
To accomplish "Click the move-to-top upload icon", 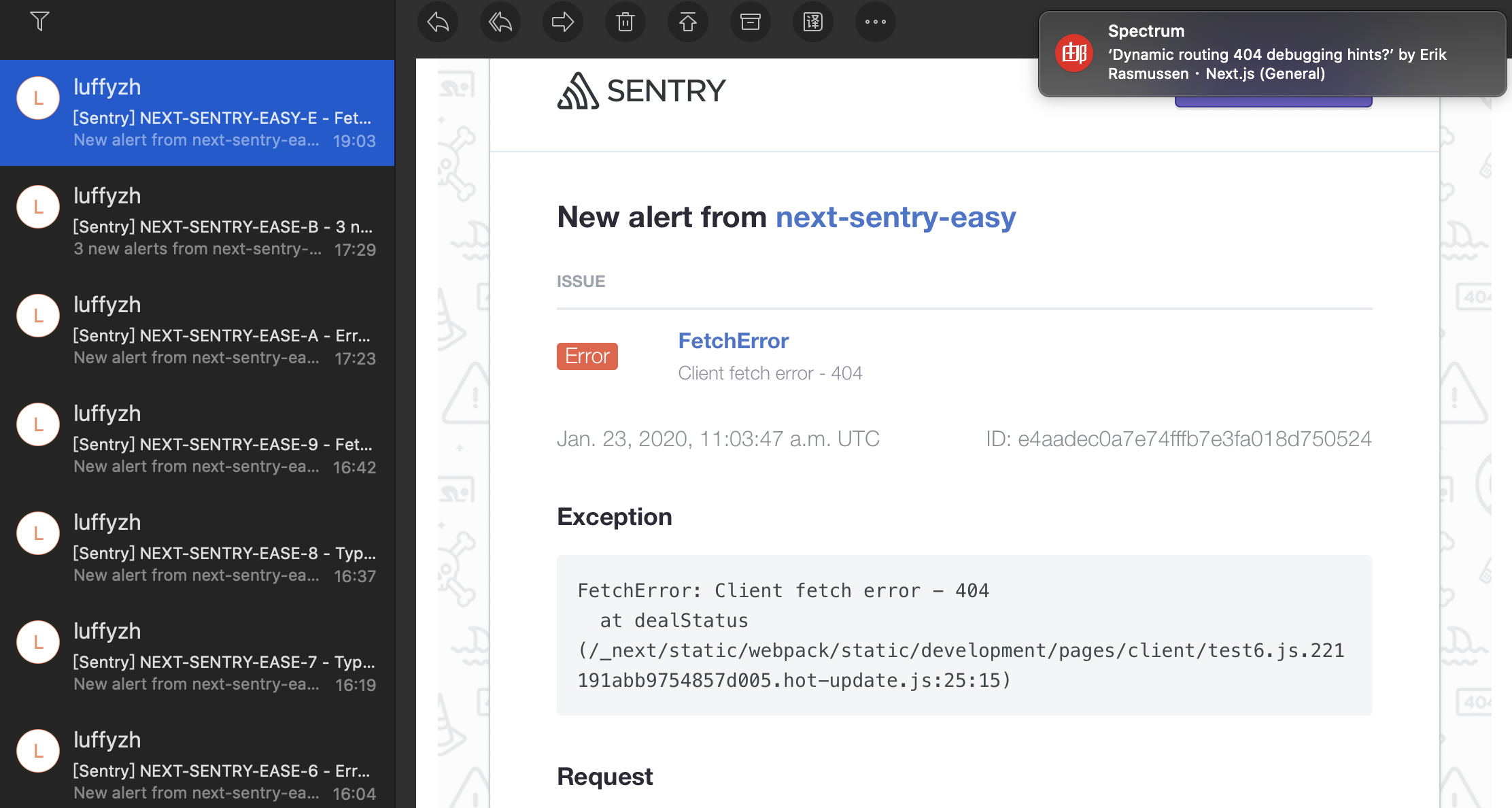I will click(x=688, y=22).
